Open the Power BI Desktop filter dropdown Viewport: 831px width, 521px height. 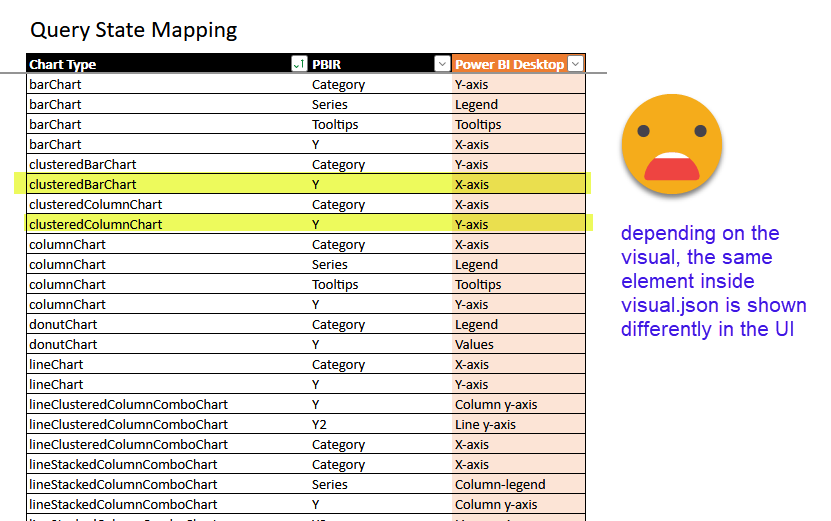(575, 64)
